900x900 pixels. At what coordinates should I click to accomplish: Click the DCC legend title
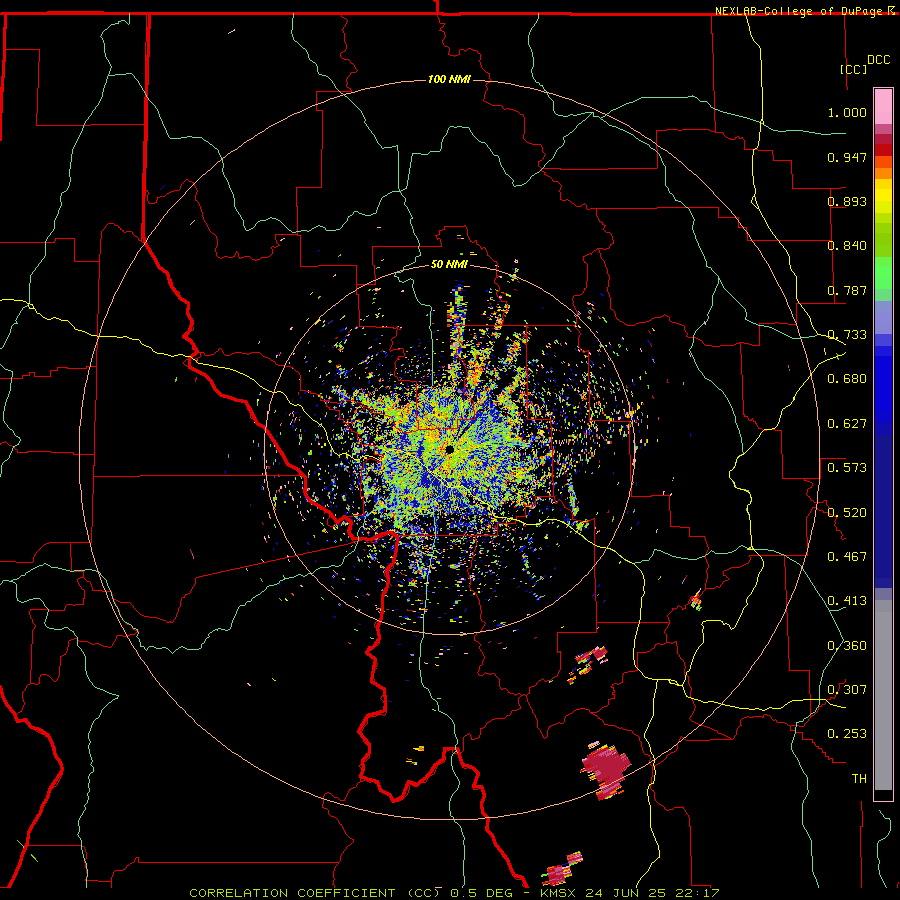tap(878, 60)
